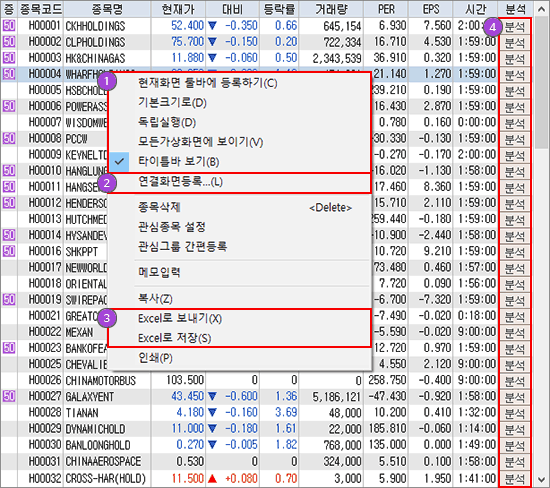Choose 메모입력 menu item
550x488 pixels.
pyautogui.click(x=159, y=272)
